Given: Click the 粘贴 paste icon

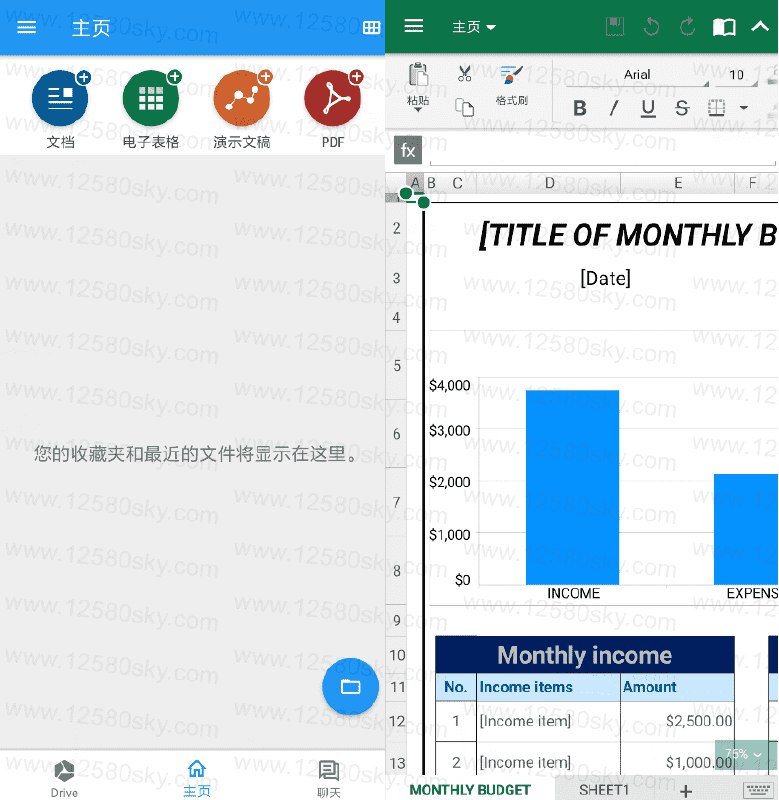Looking at the screenshot, I should (x=418, y=75).
